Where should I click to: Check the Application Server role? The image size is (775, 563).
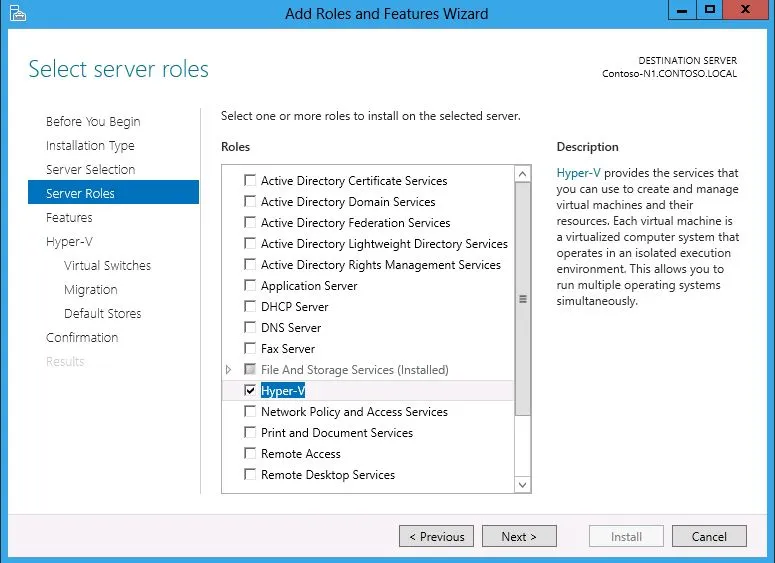(x=250, y=285)
